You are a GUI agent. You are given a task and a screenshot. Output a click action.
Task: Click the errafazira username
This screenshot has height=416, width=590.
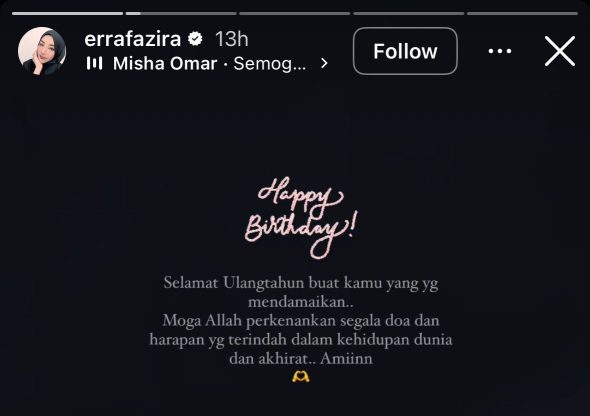click(132, 39)
